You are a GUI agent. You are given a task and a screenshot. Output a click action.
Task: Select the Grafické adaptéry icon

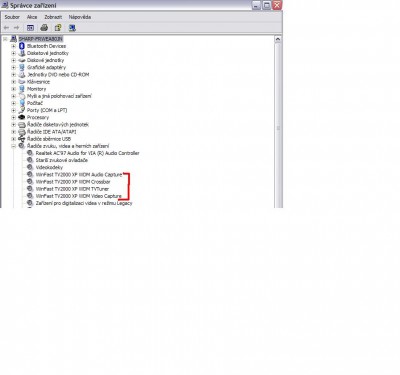click(22, 67)
